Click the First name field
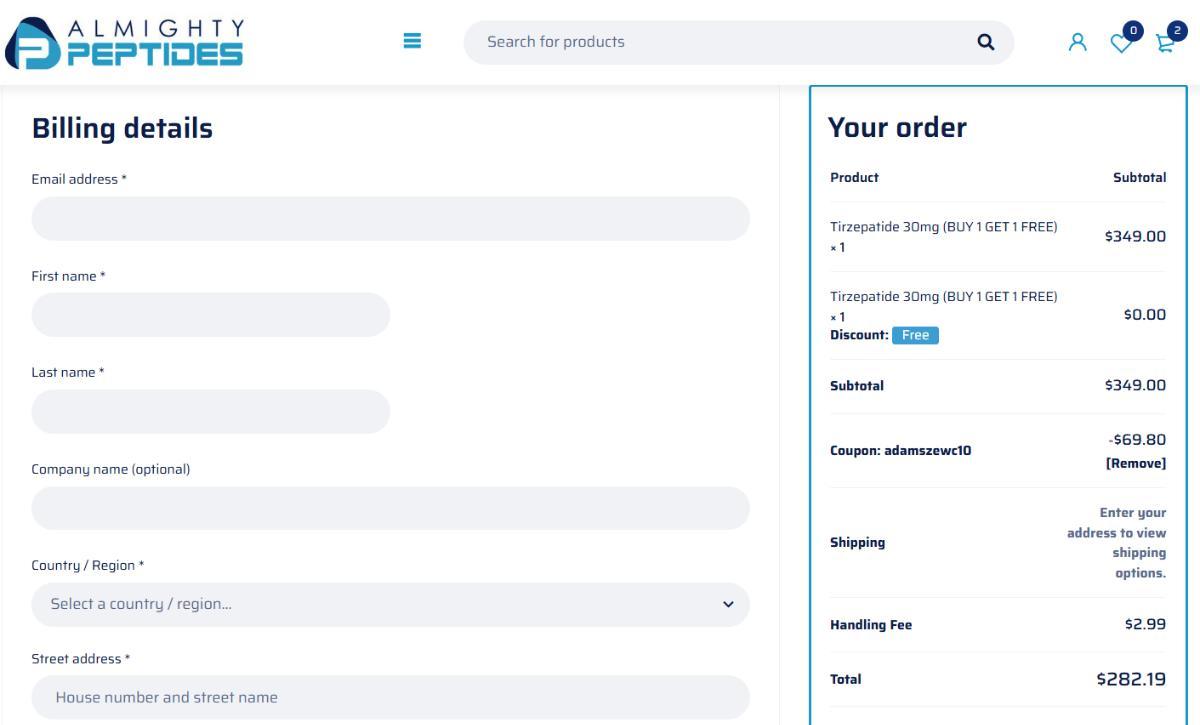Viewport: 1200px width, 725px height. [x=210, y=315]
